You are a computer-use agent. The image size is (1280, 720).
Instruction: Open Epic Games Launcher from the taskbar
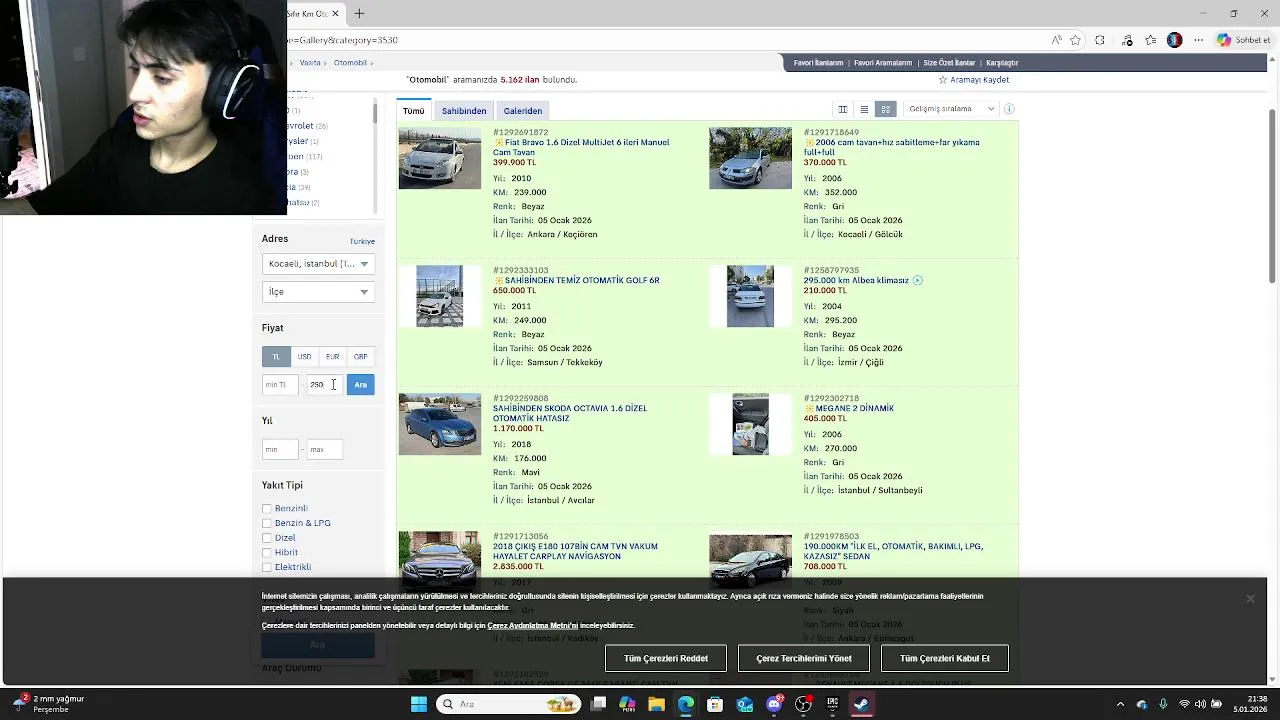(x=832, y=704)
